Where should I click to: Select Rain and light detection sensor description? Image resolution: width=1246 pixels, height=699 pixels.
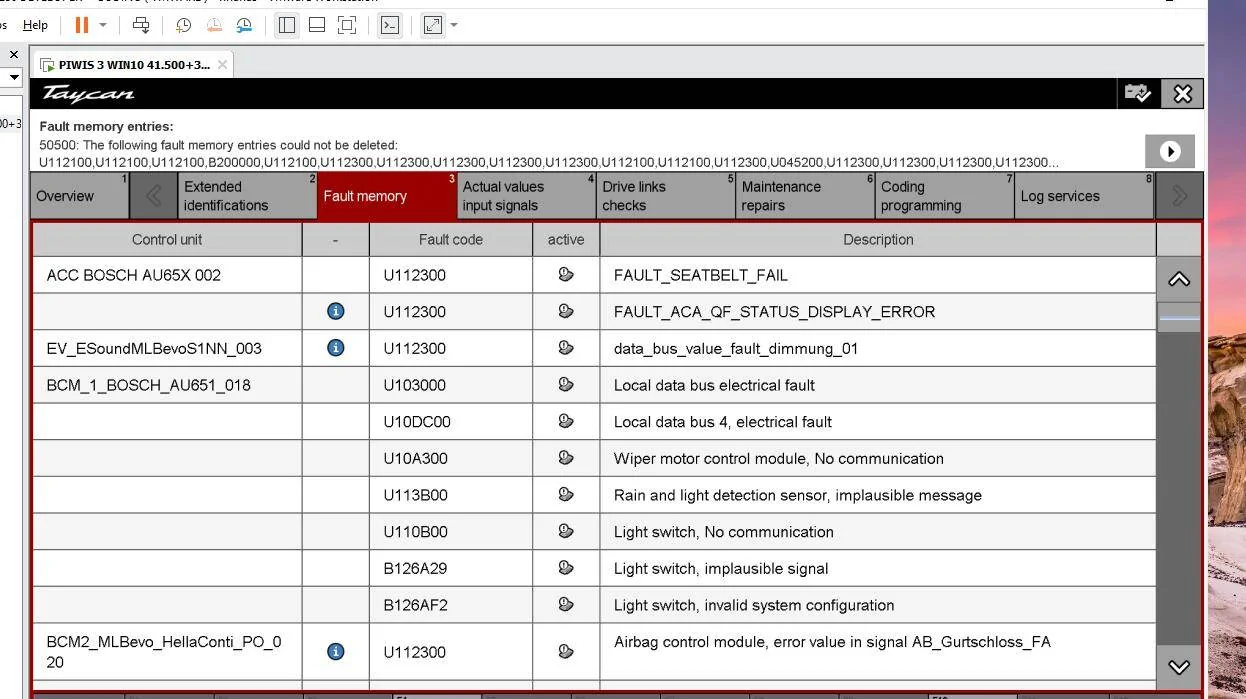pos(798,495)
